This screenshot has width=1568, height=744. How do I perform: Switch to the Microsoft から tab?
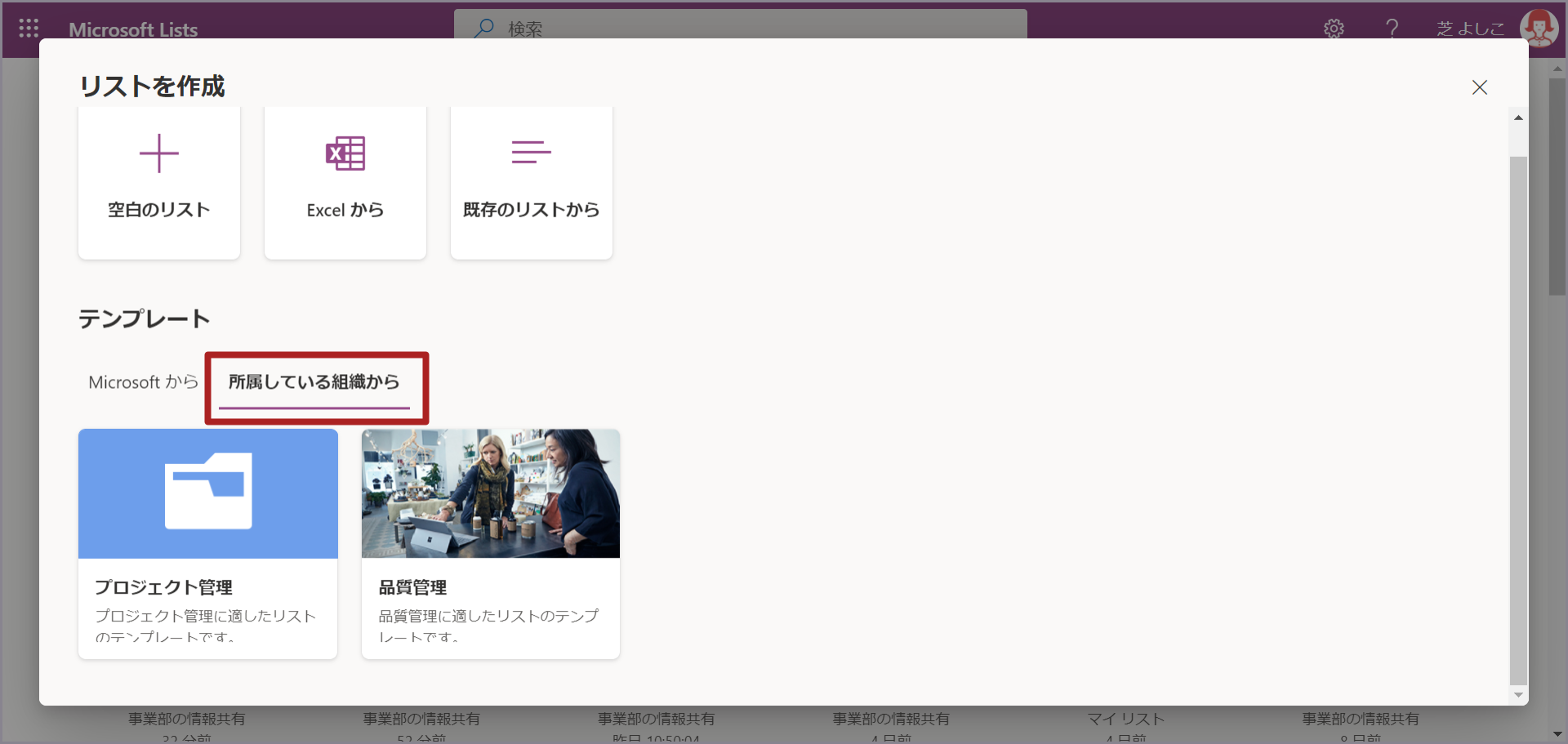144,382
